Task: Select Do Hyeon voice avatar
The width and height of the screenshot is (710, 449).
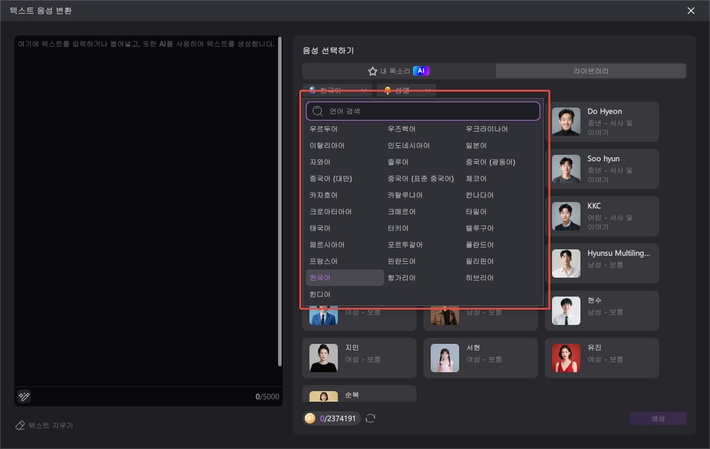Action: pyautogui.click(x=566, y=120)
